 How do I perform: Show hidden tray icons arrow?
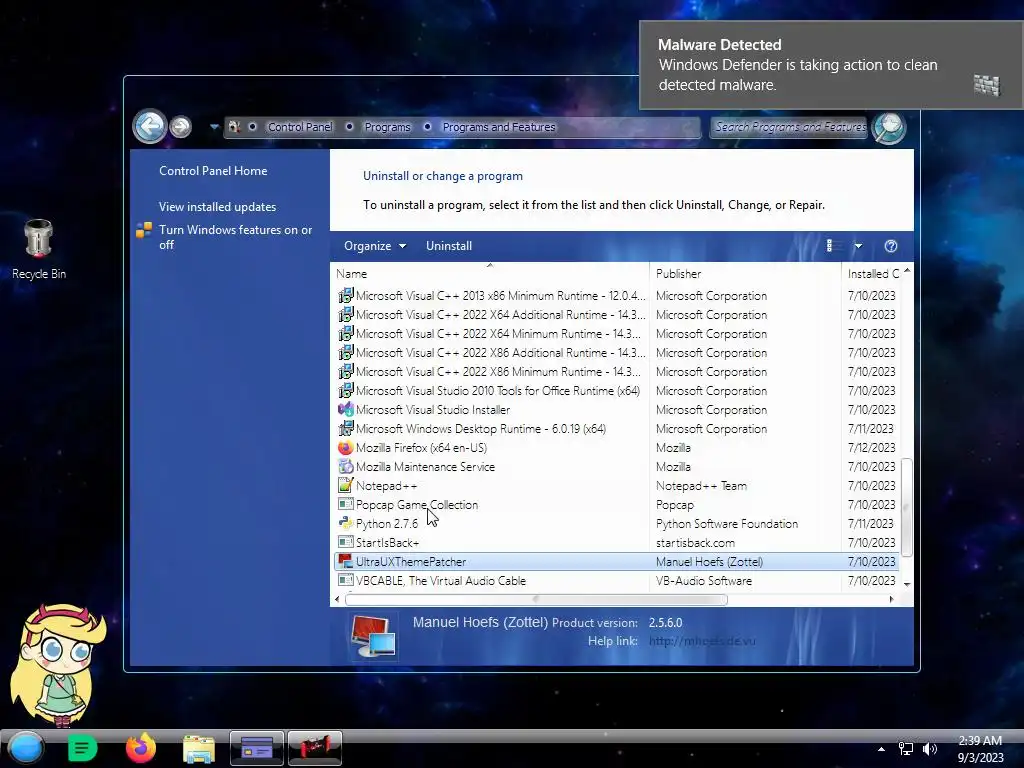coord(881,749)
